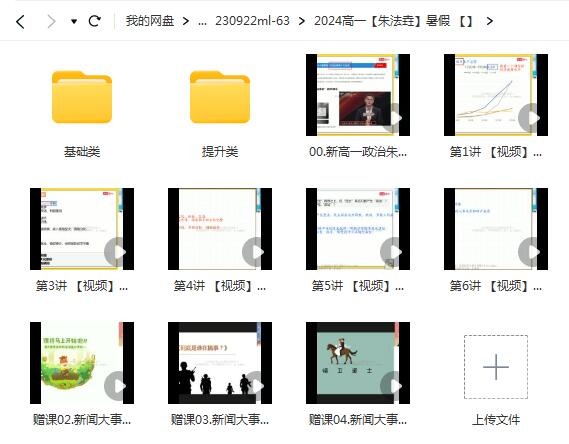This screenshot has height=444, width=569.
Task: Play the 00.新高一政治朱 video via play icon
Action: (x=394, y=118)
